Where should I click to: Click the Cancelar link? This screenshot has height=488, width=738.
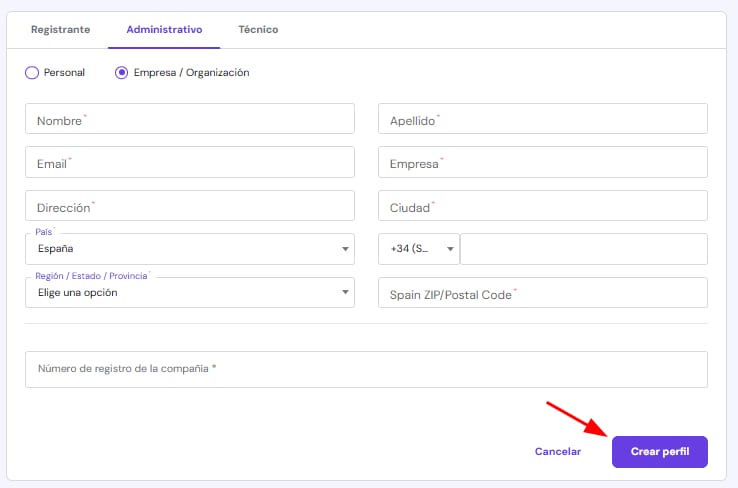pyautogui.click(x=557, y=452)
